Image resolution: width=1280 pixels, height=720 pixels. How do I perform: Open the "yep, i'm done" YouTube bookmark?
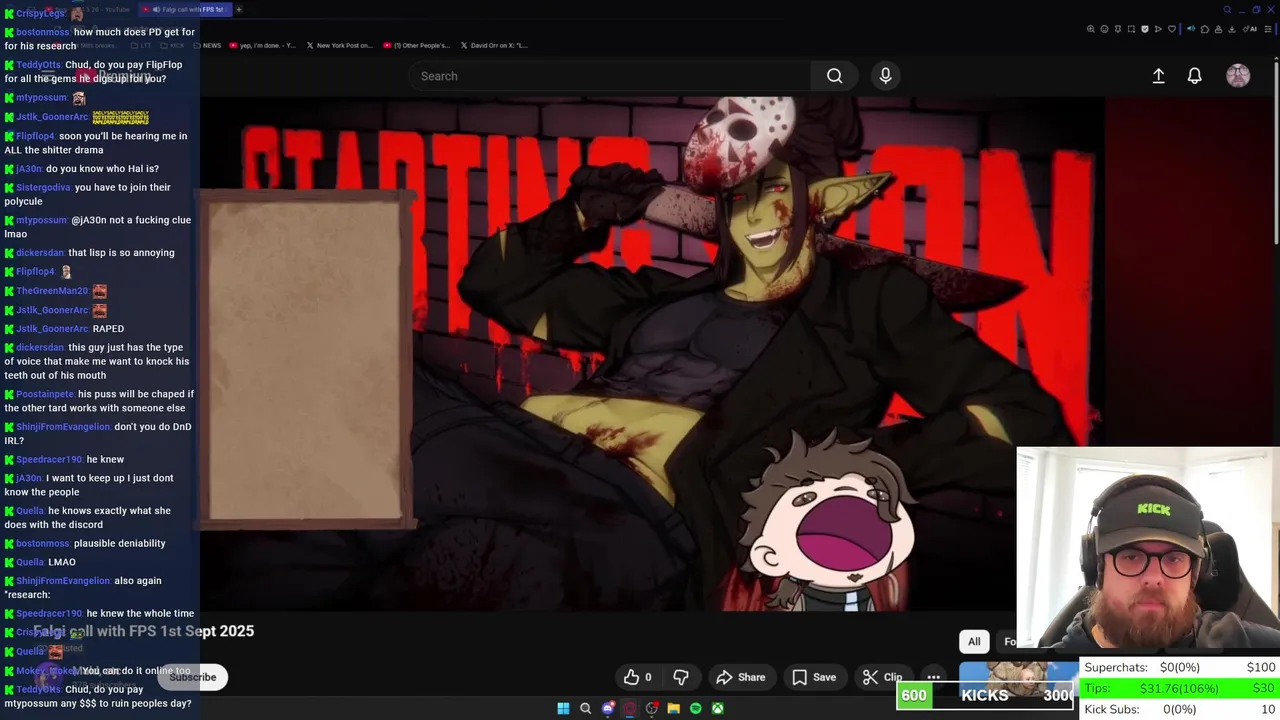click(262, 45)
